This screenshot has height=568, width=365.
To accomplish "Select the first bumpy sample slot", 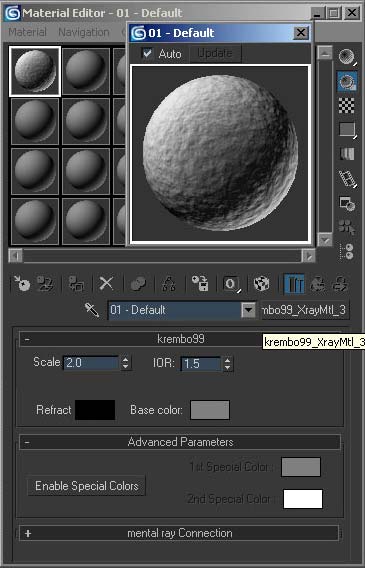I will [x=35, y=71].
